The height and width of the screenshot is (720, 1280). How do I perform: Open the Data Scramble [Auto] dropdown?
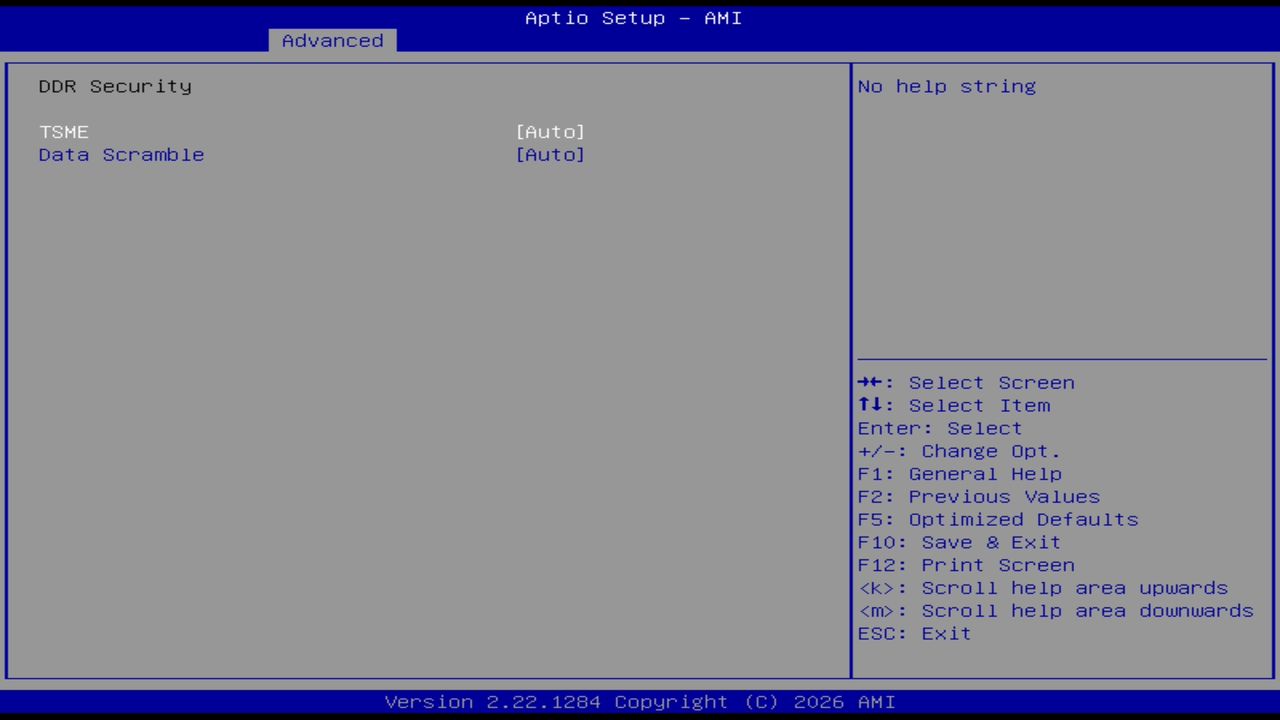550,155
